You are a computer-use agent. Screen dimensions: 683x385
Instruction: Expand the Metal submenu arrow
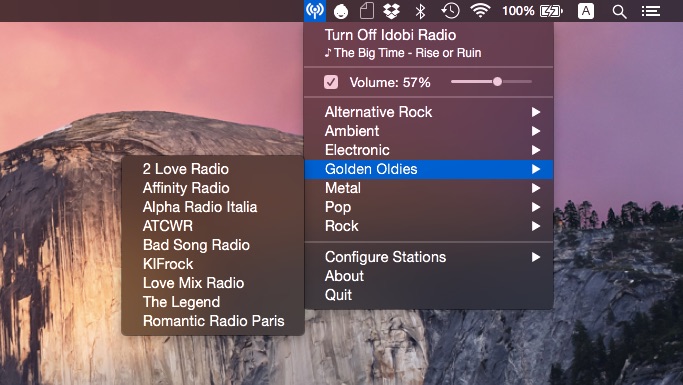(x=536, y=188)
